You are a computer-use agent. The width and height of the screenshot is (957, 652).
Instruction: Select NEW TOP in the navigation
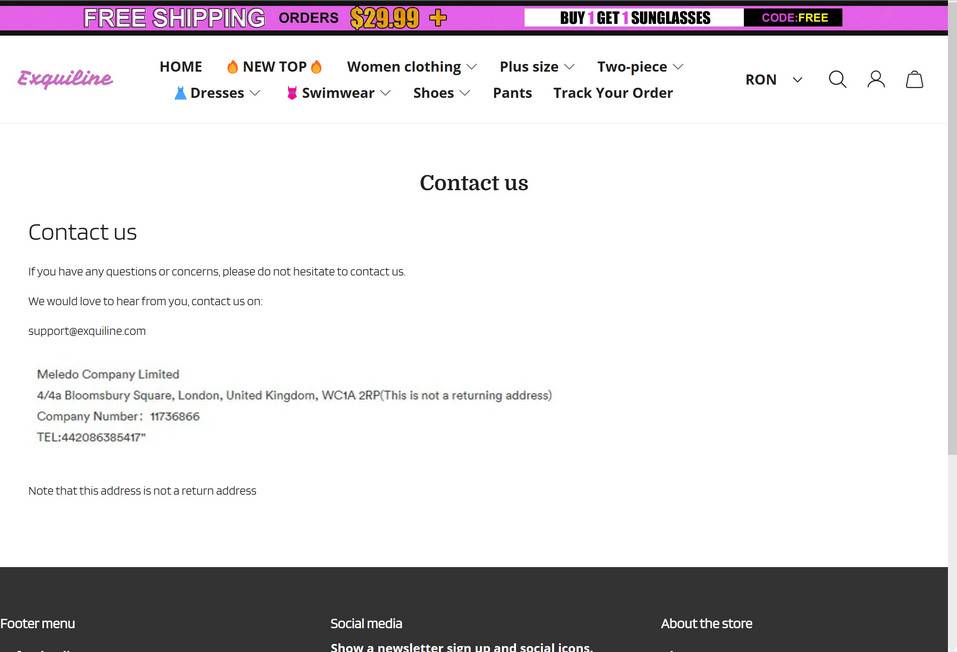tap(274, 66)
